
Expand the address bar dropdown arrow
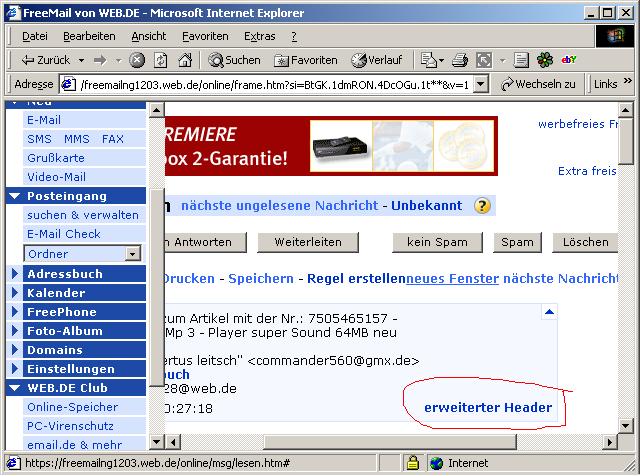(482, 85)
